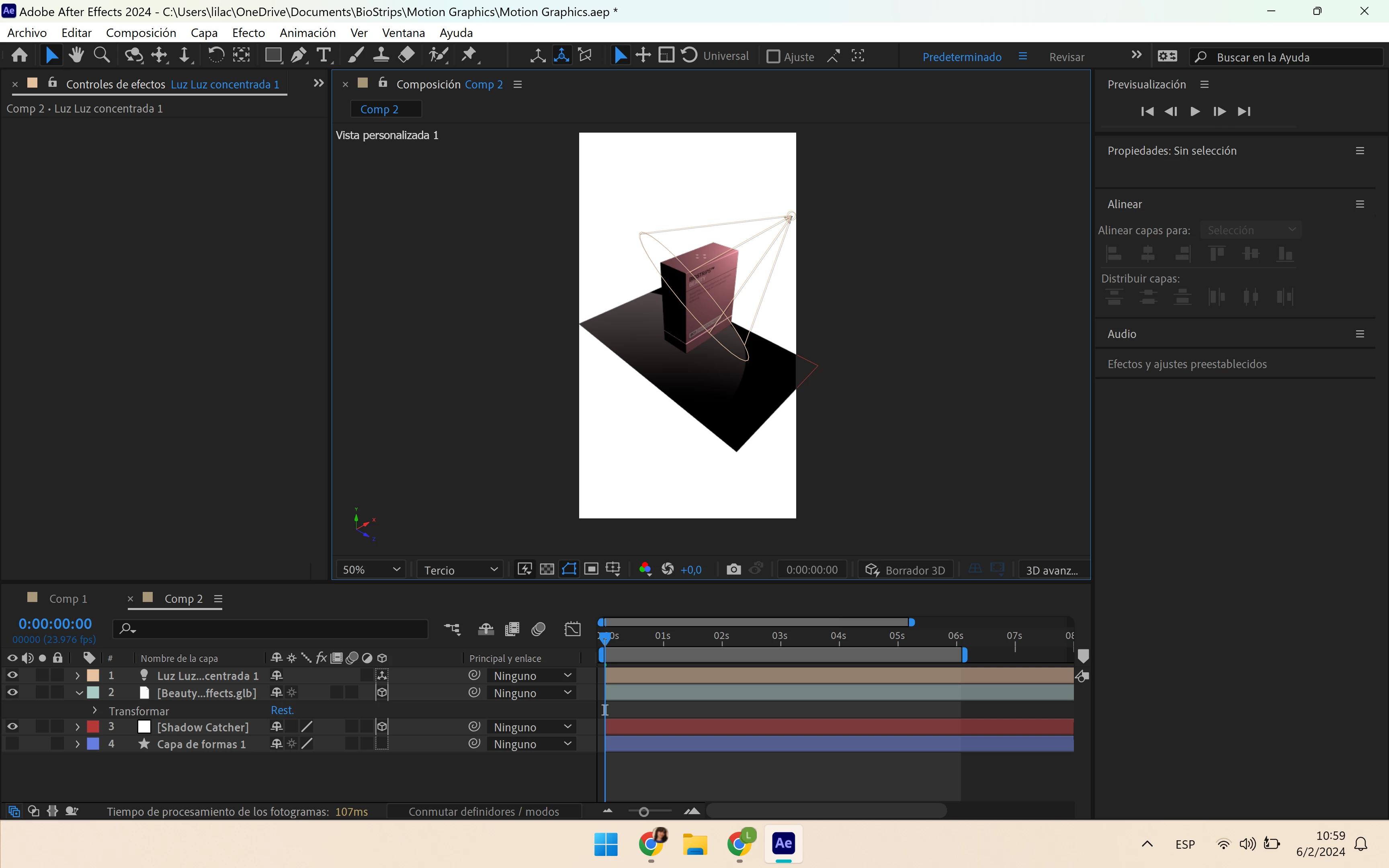The height and width of the screenshot is (868, 1389).
Task: Open the Efecto menu
Action: coord(248,33)
